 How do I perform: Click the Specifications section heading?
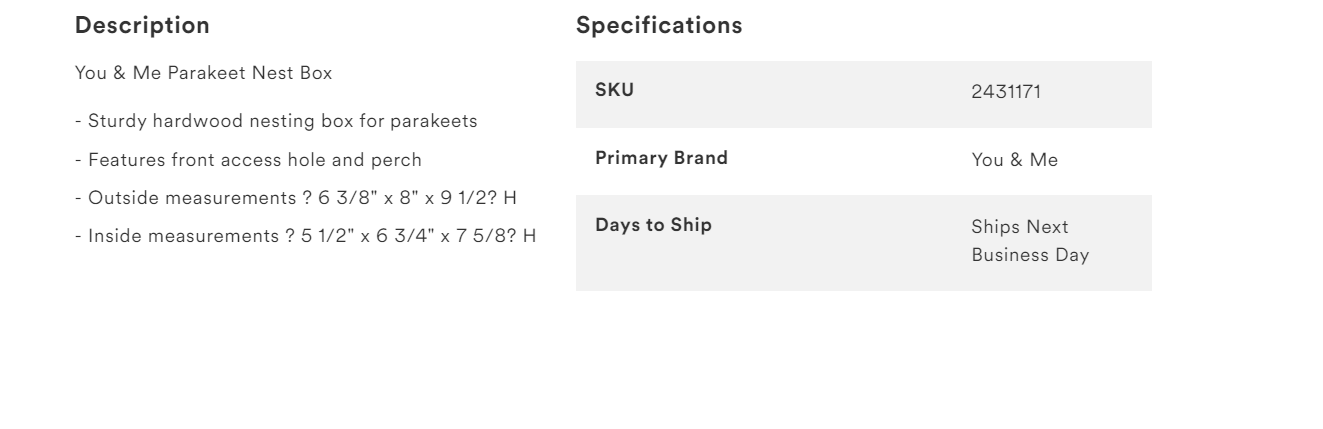point(659,26)
